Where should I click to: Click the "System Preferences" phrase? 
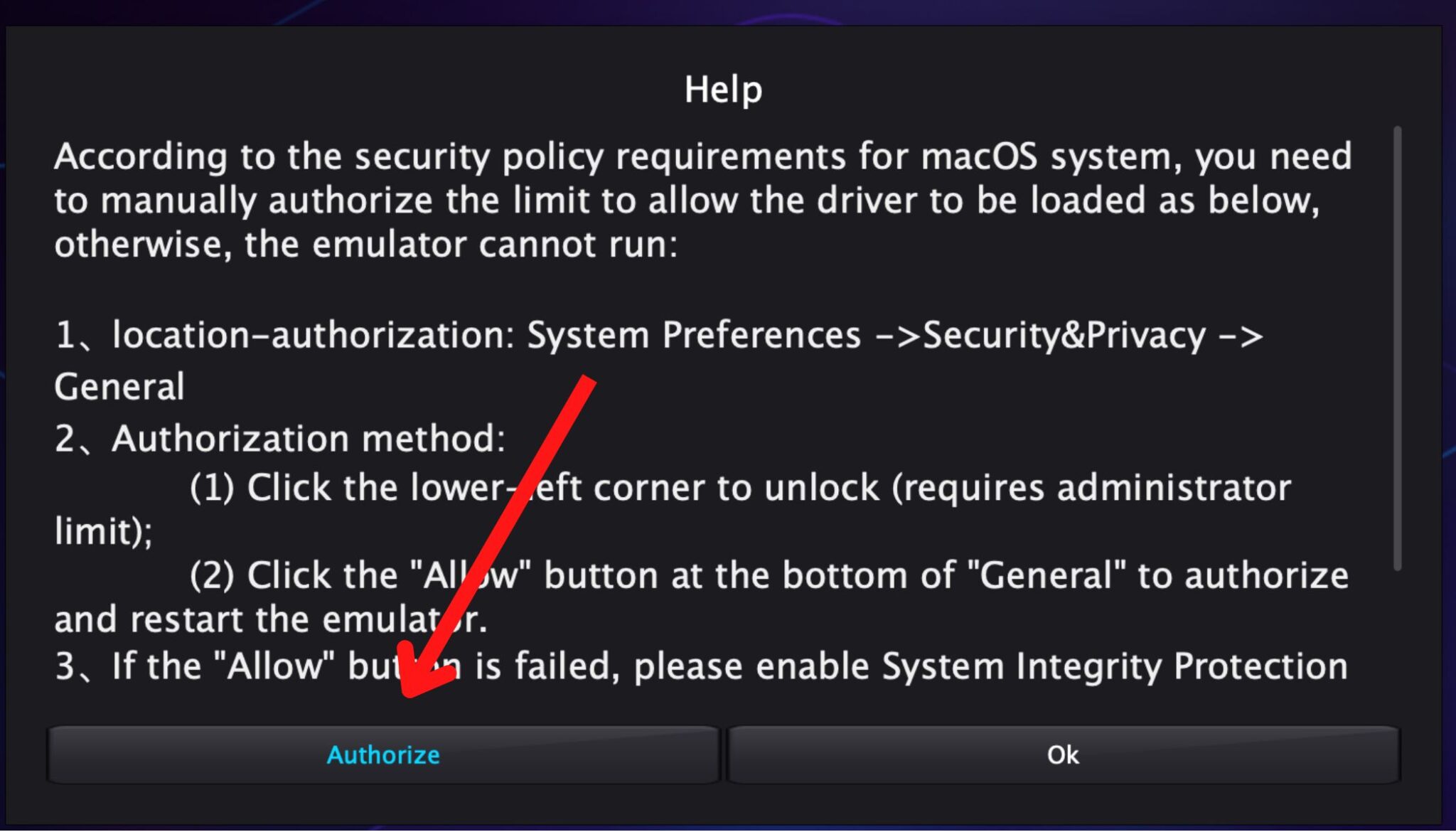click(x=693, y=335)
